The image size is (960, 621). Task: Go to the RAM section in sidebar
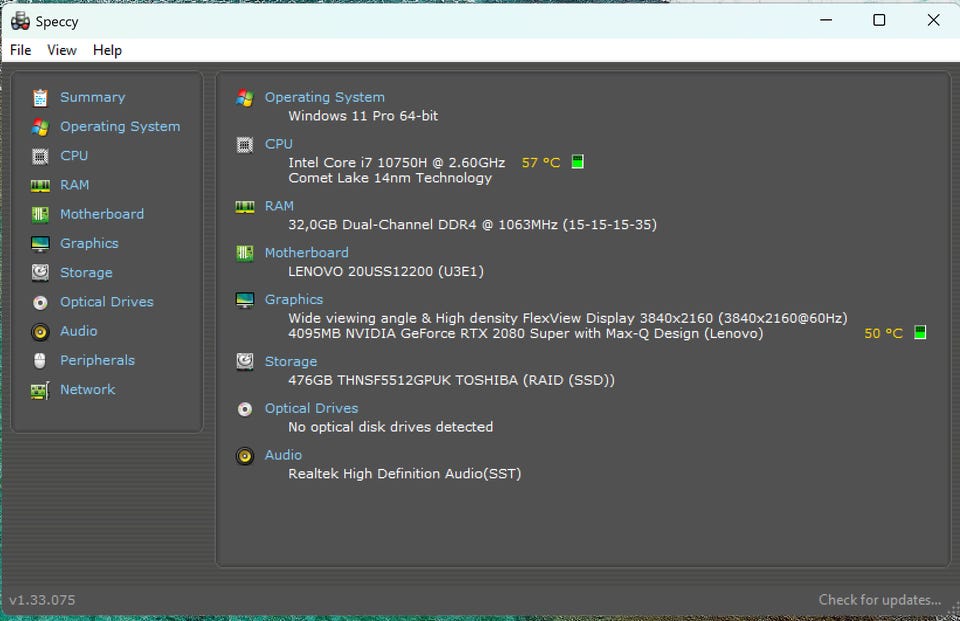click(x=75, y=185)
